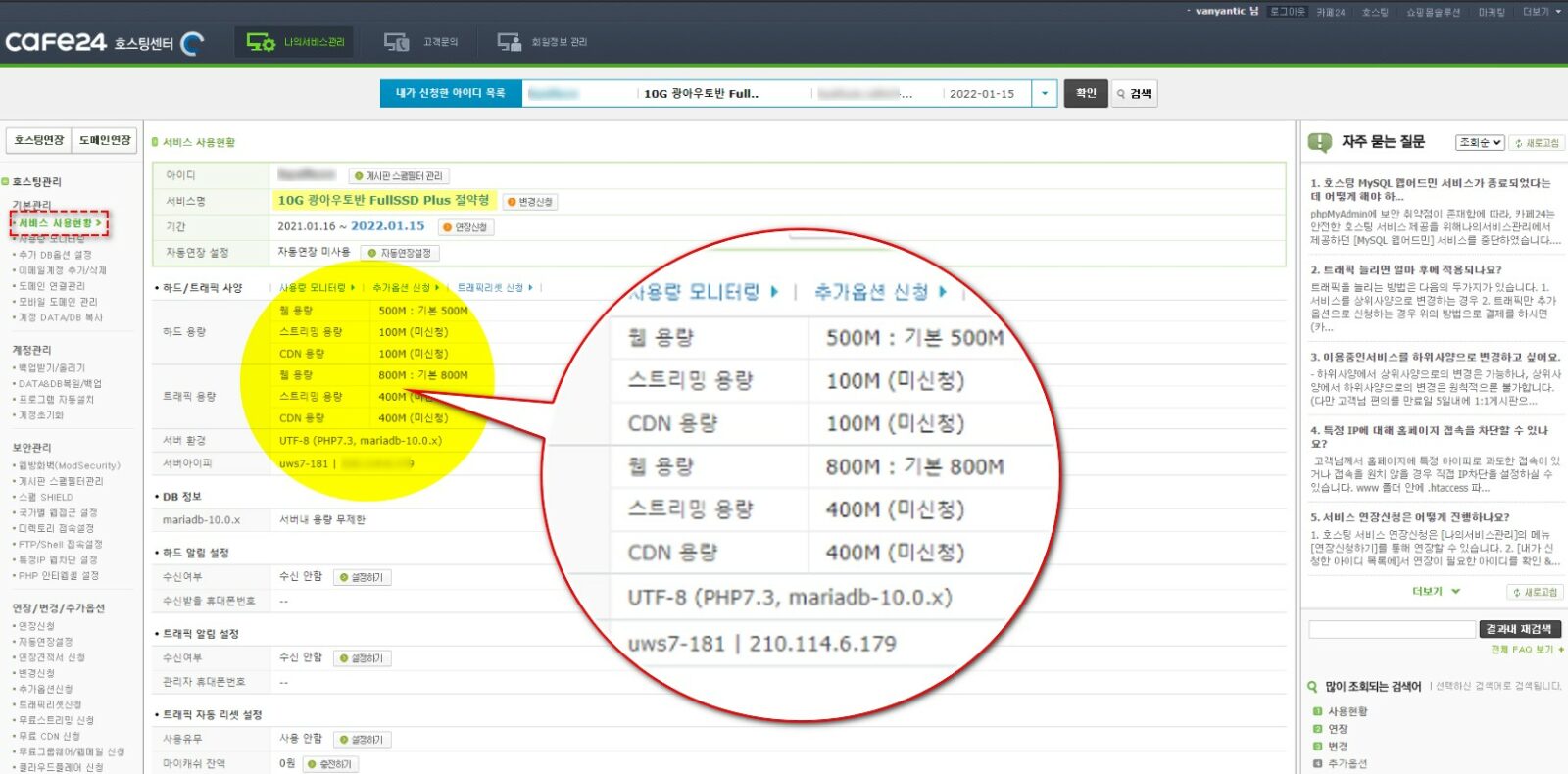
Task: Click 설정하기 under 트래픽 알림 설정
Action: pyautogui.click(x=362, y=658)
